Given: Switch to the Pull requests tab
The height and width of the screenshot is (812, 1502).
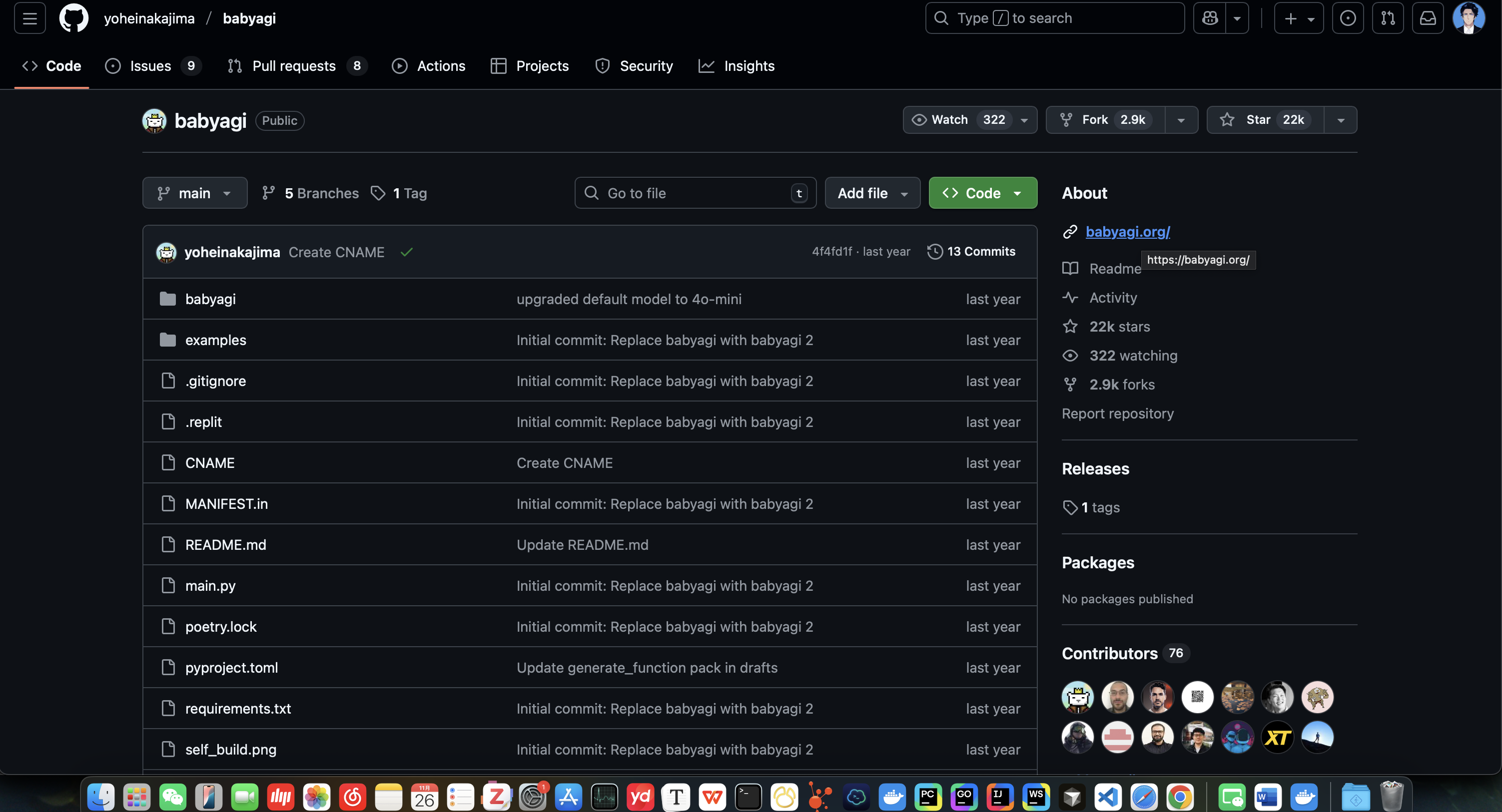Looking at the screenshot, I should pos(294,66).
